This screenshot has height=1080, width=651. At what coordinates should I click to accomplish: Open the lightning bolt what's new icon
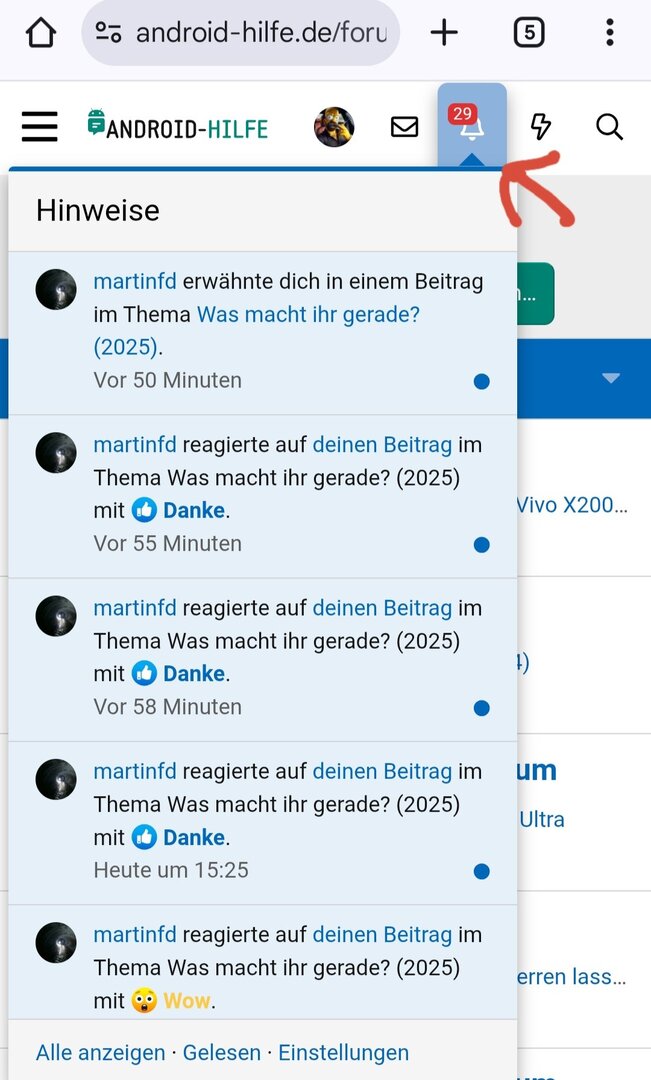pos(541,127)
